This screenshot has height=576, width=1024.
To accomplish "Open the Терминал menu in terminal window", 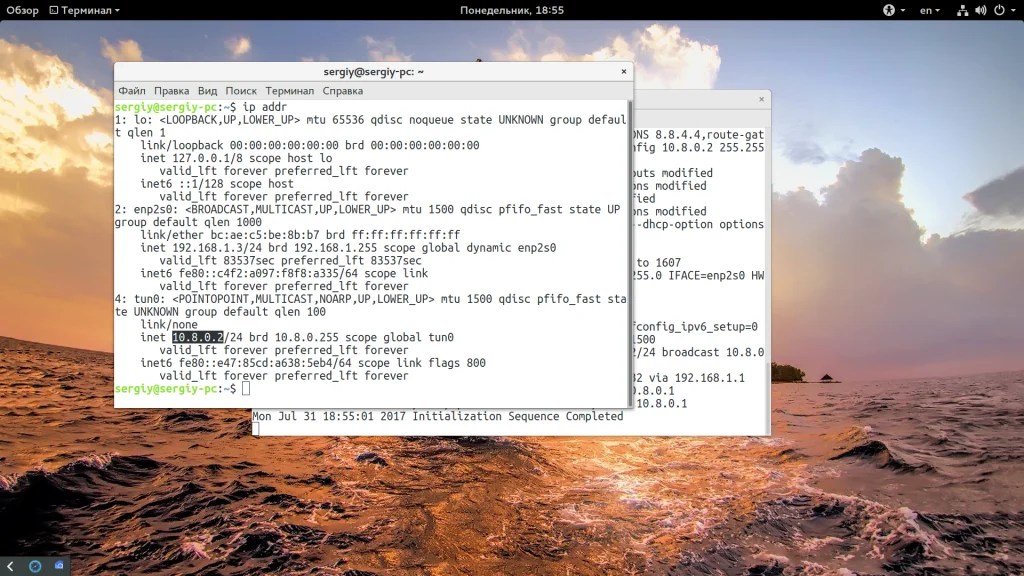I will pos(289,91).
